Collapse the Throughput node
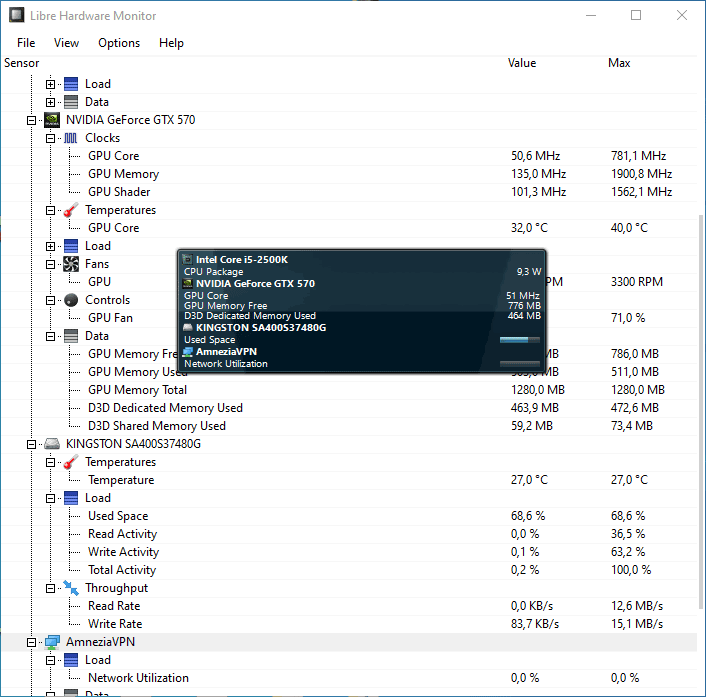706x697 pixels. pyautogui.click(x=50, y=588)
